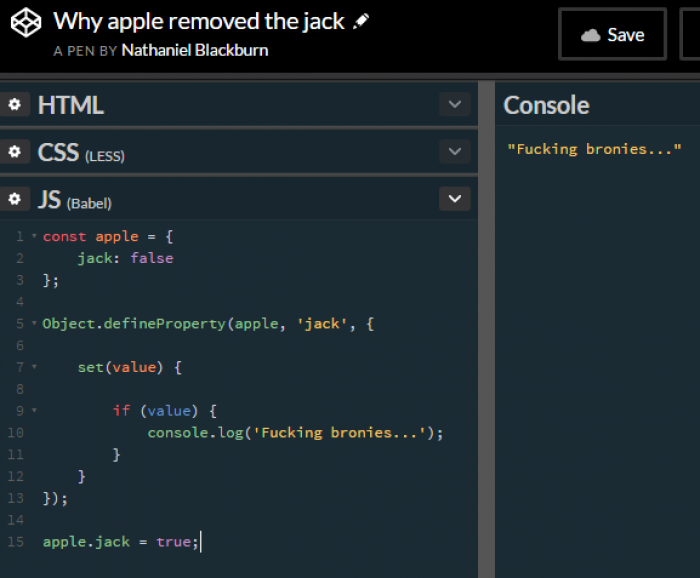This screenshot has width=700, height=578.
Task: Collapse code fold arrow on line 1
Action: [x=34, y=236]
